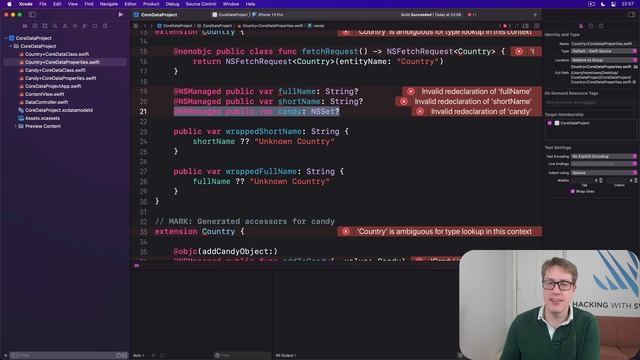Toggle the inspector panel button
This screenshot has height=360, width=640.
pos(631,14)
